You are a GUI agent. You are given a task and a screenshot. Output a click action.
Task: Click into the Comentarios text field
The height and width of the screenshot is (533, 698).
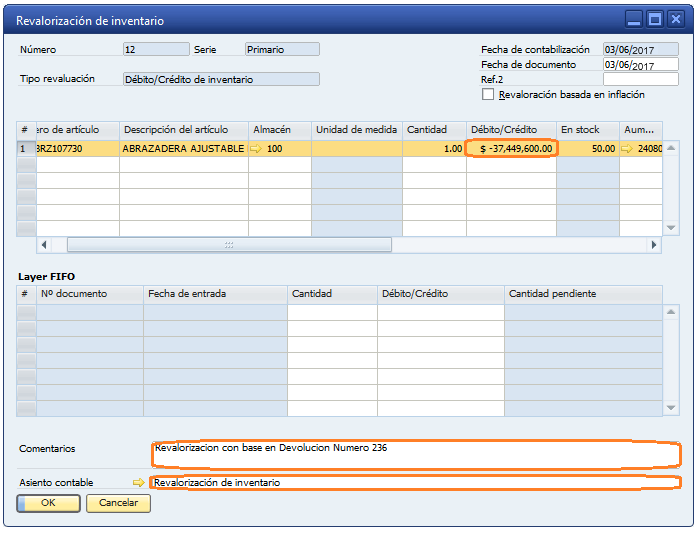pyautogui.click(x=415, y=454)
